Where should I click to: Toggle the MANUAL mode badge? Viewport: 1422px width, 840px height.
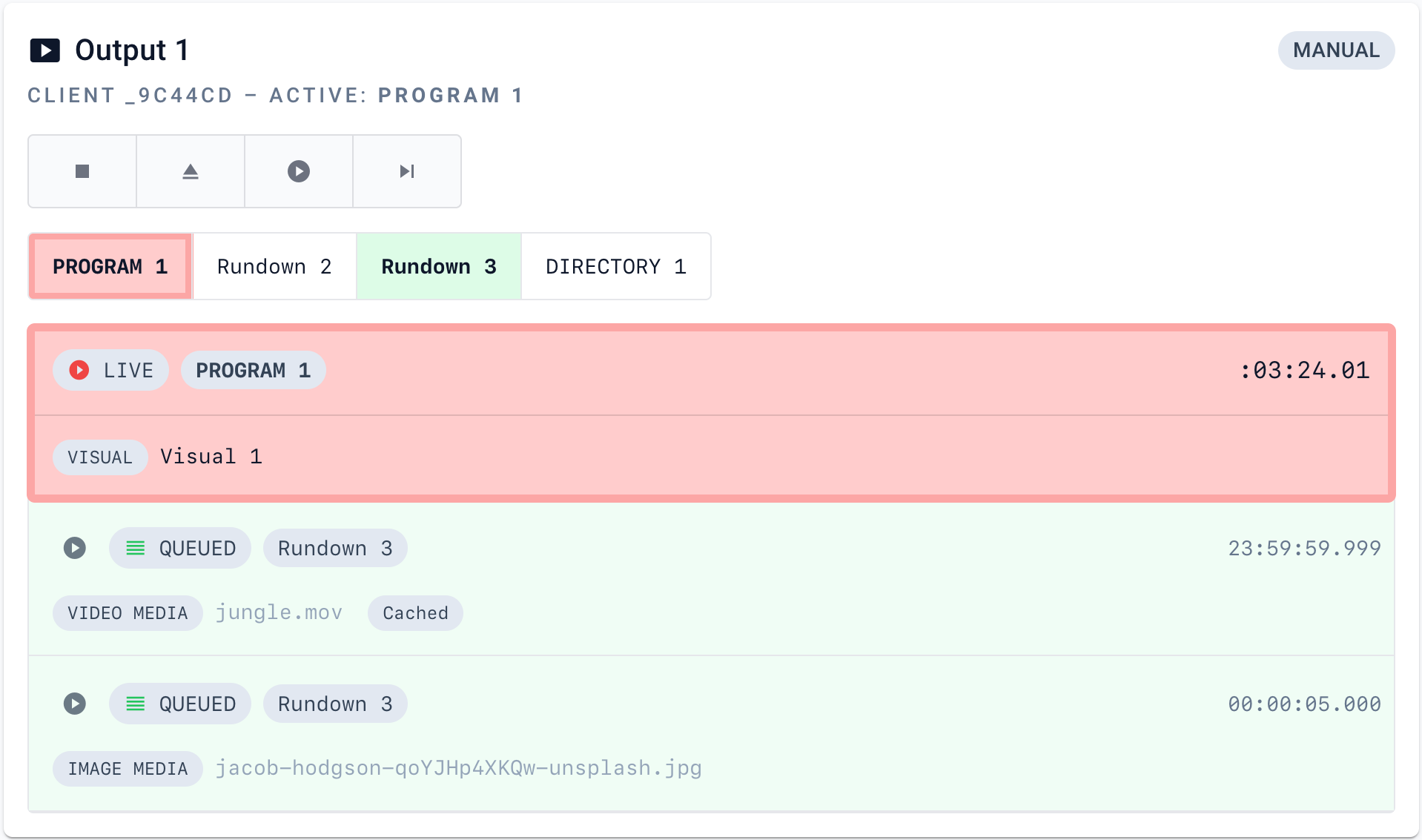1336,50
